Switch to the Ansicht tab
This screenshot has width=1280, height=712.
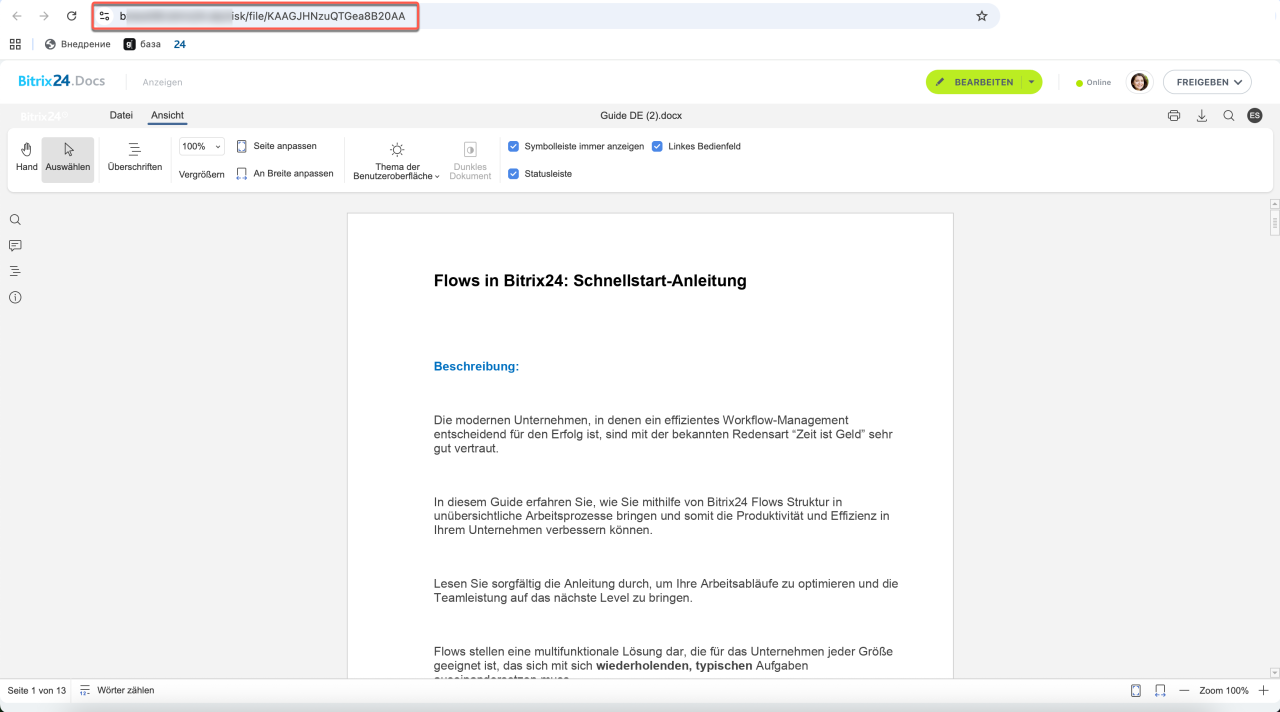(167, 115)
